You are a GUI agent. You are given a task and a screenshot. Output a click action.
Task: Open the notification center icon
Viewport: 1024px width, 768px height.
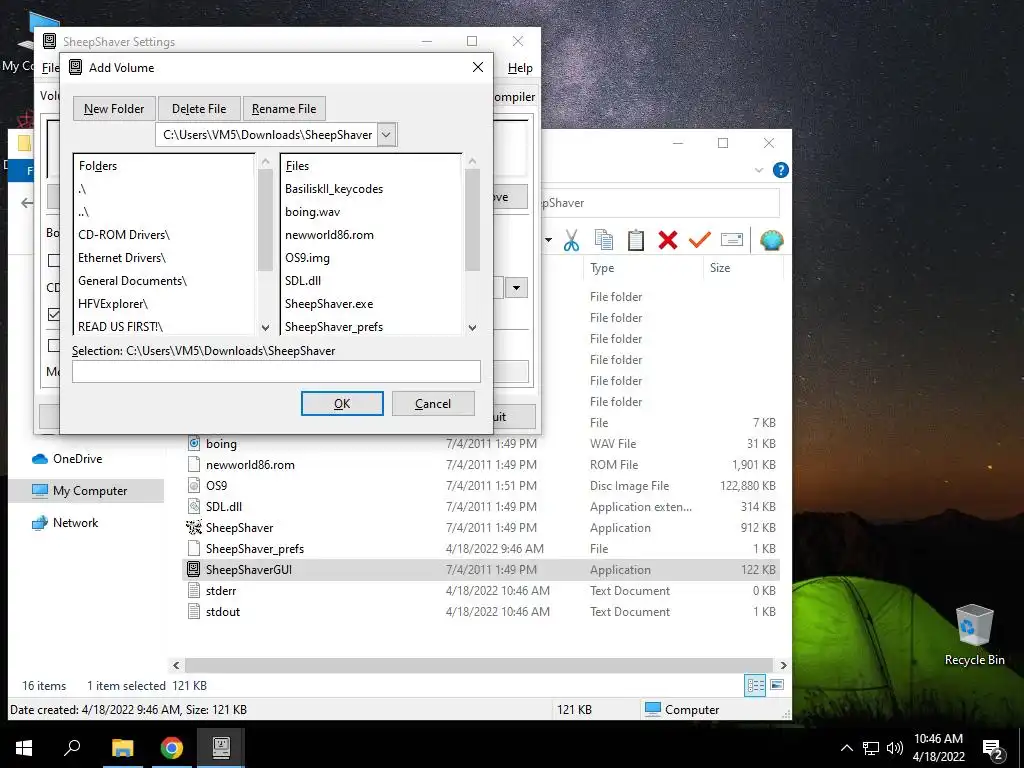(x=993, y=749)
